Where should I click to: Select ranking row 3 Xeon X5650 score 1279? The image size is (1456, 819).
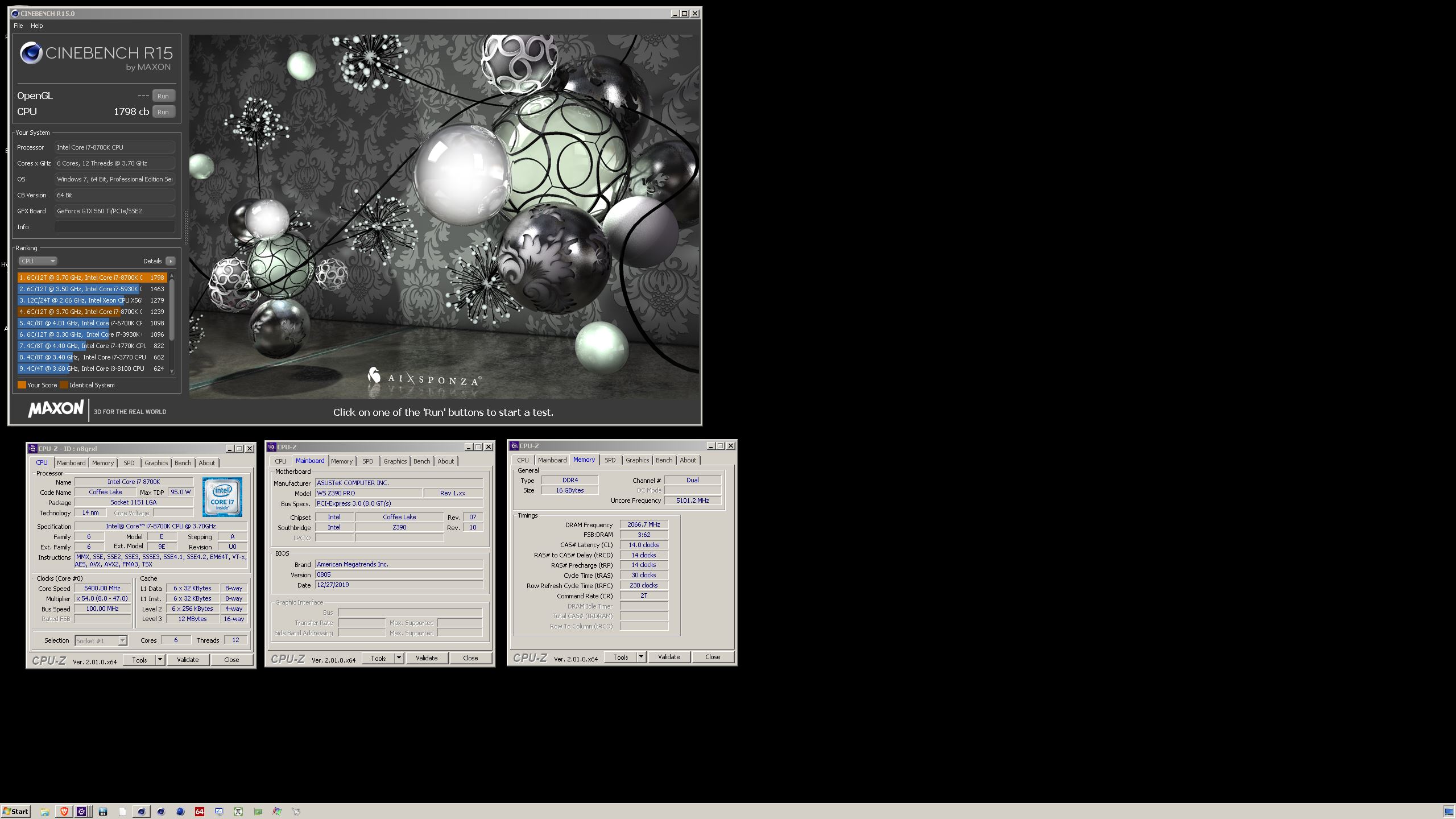click(92, 300)
